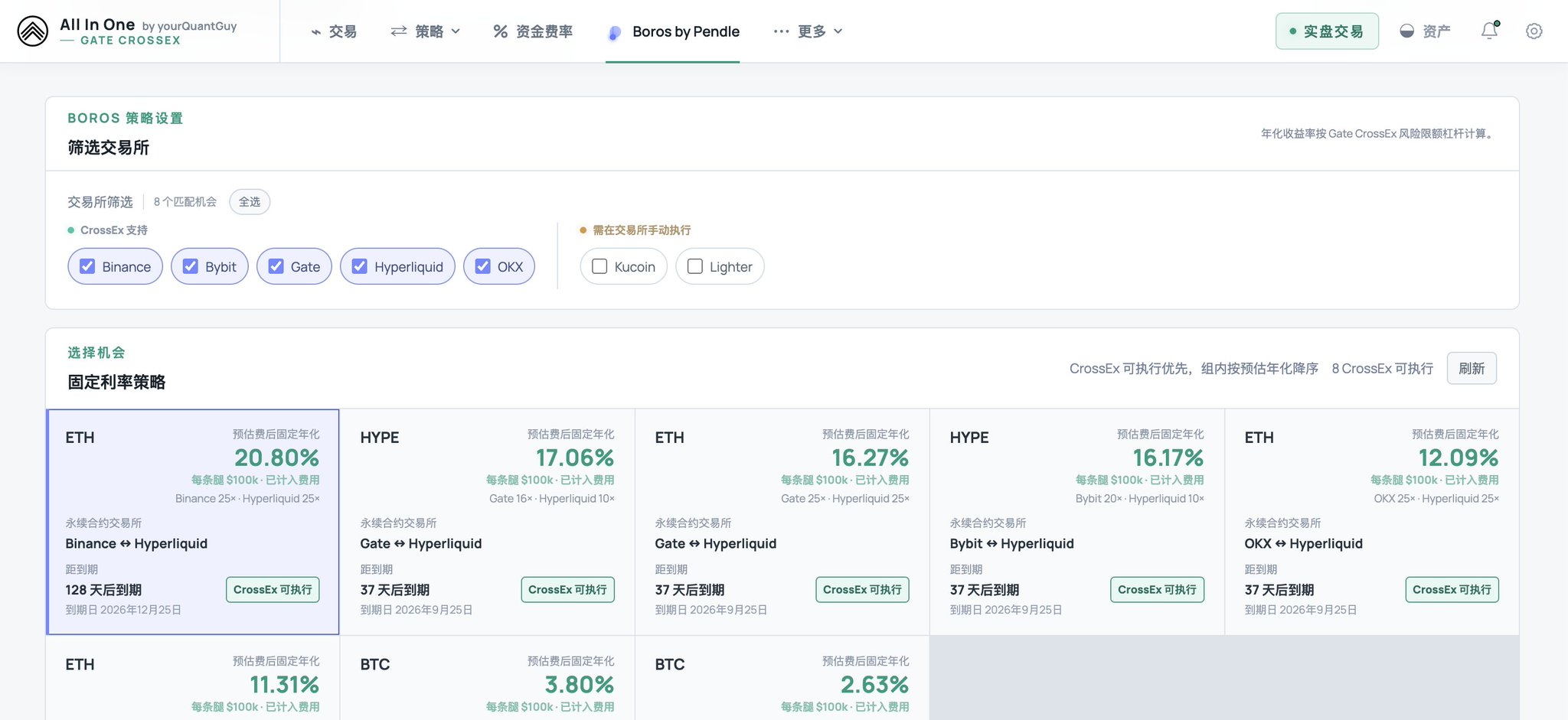Click the '需在交易所手动执行' label
Viewport: 1568px width, 720px height.
point(642,230)
